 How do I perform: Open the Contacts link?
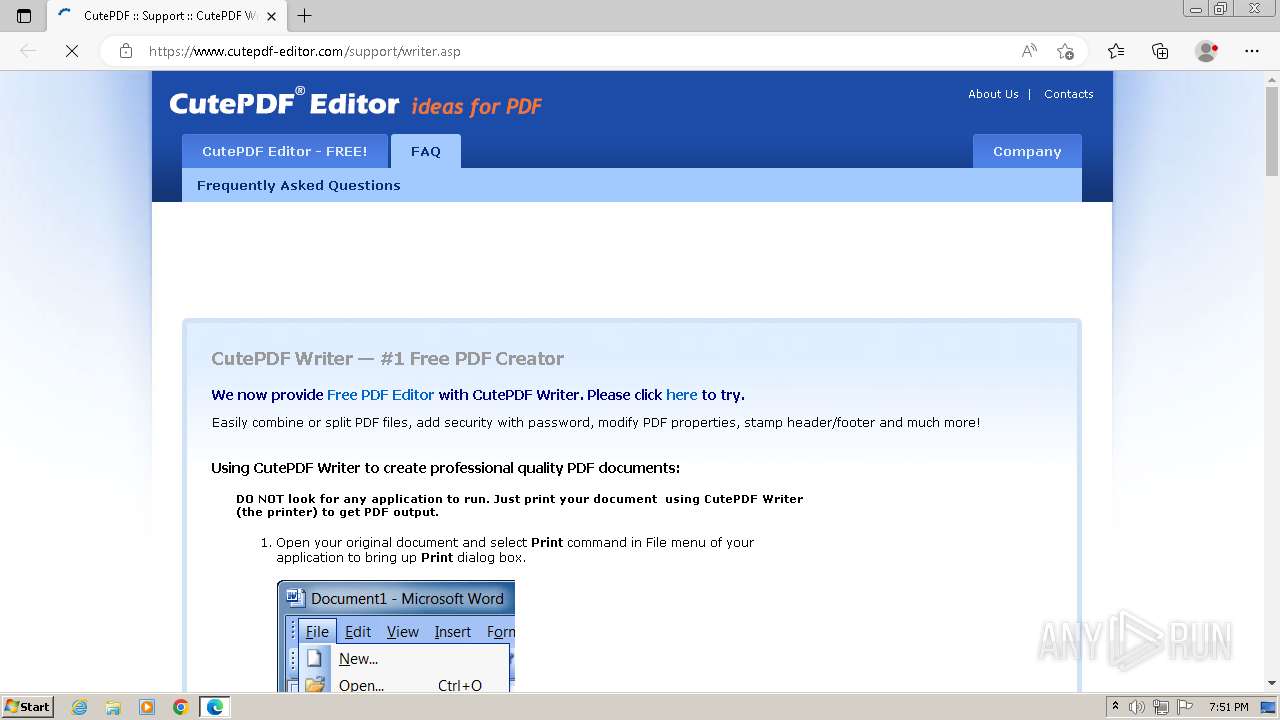click(1068, 94)
